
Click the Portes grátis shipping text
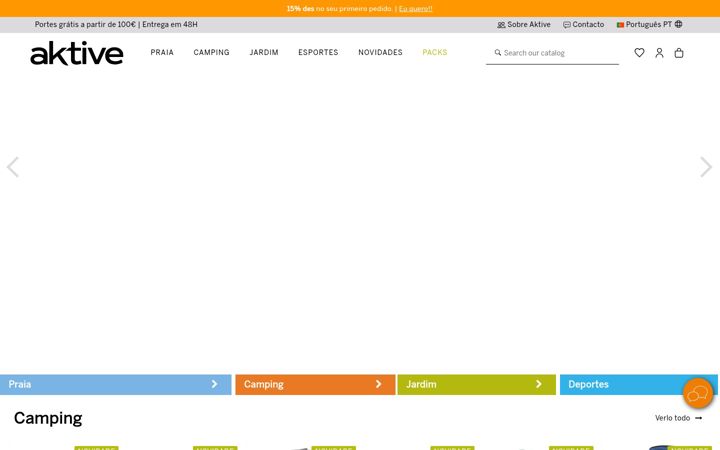coord(116,24)
